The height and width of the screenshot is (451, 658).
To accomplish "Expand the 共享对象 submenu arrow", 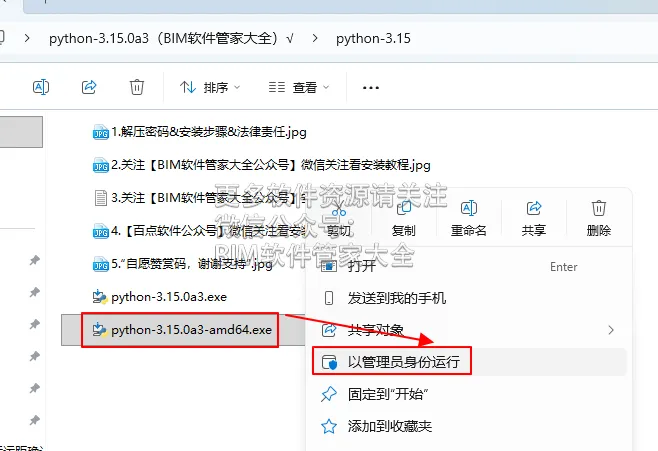I will [x=611, y=330].
